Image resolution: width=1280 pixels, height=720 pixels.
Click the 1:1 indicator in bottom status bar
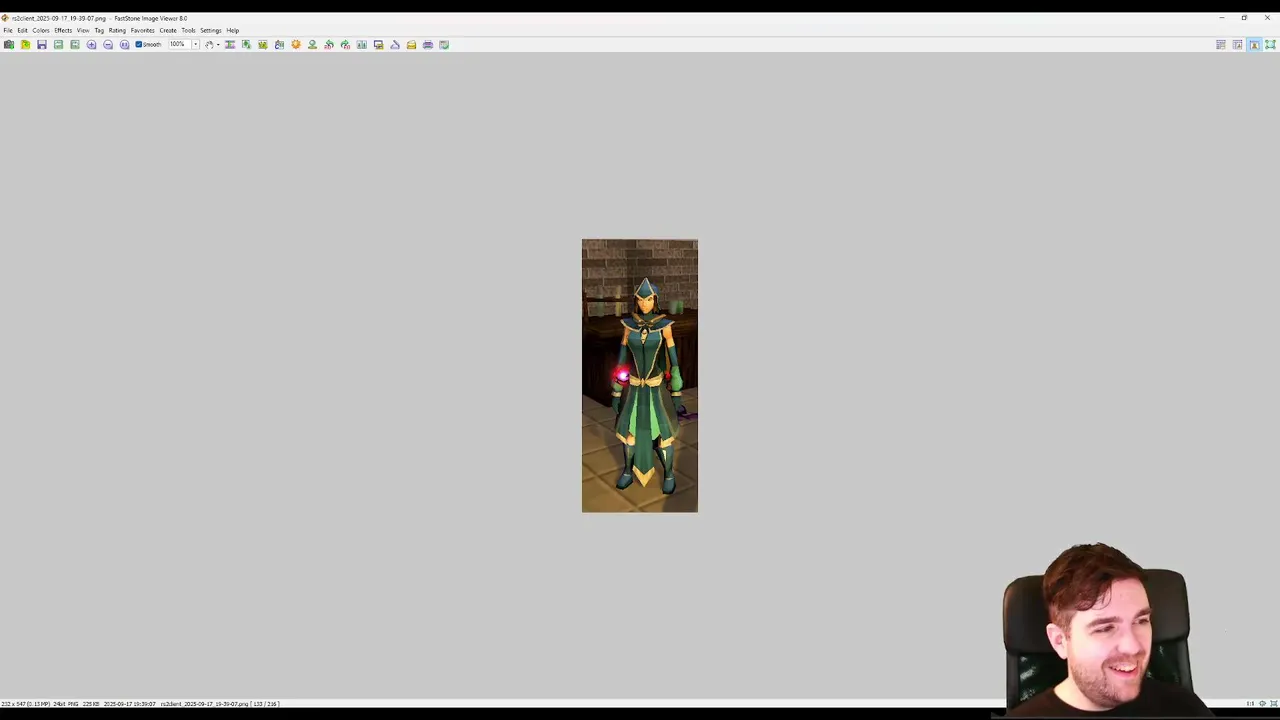click(x=1250, y=704)
